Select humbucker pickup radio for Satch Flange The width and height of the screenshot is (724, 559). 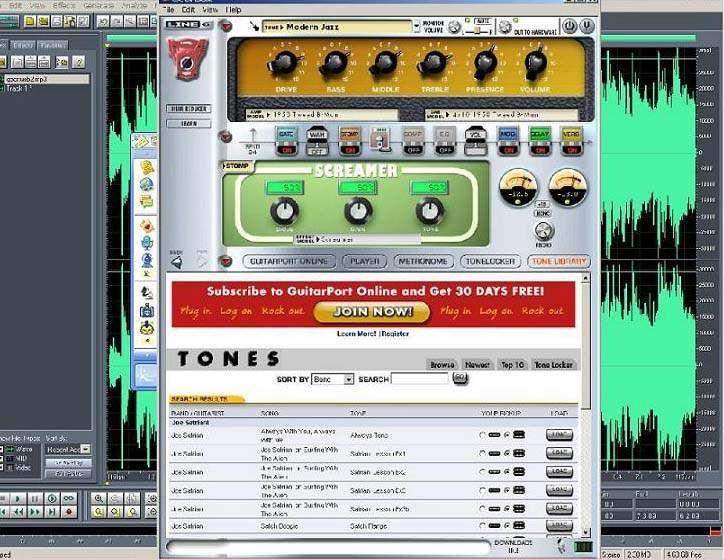click(x=507, y=525)
